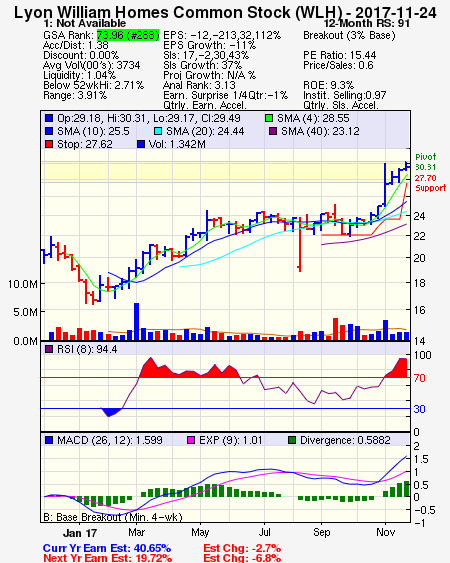The height and width of the screenshot is (563, 450).
Task: Click the green Pivot 30.31 label
Action: [x=426, y=162]
